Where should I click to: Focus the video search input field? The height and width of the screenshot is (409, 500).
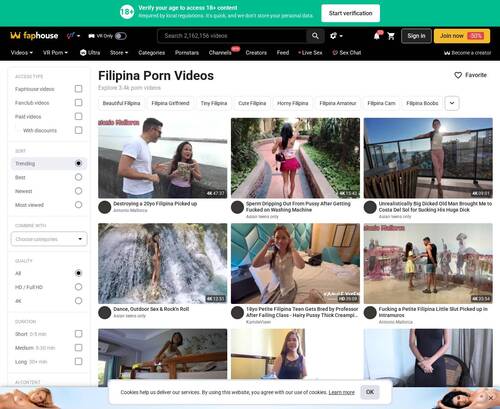pyautogui.click(x=232, y=36)
